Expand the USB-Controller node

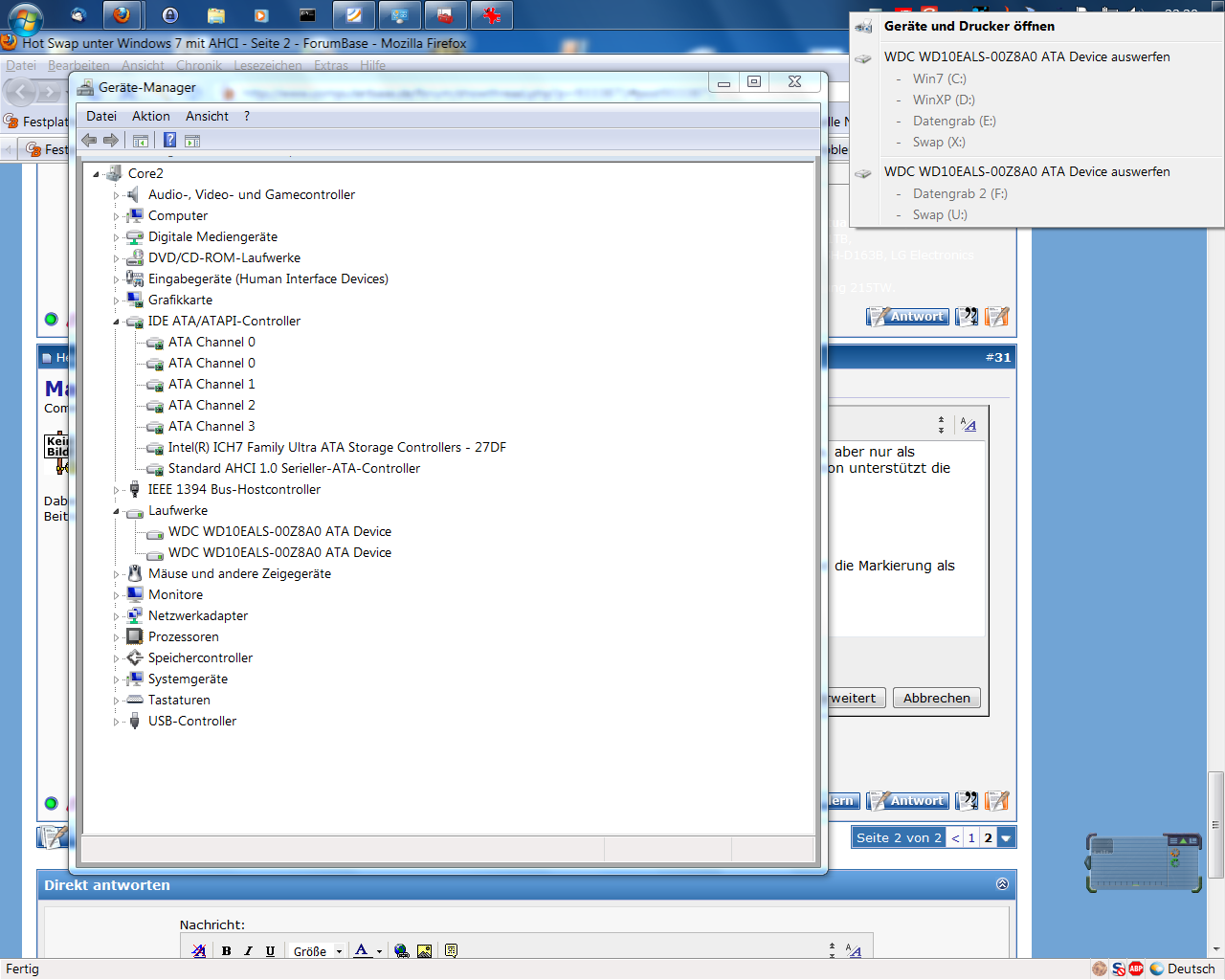click(117, 722)
